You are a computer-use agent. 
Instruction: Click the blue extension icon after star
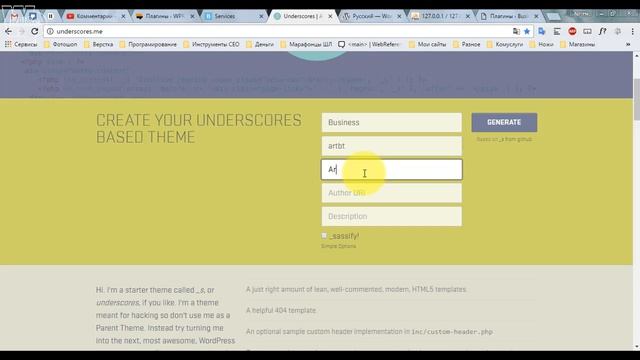coord(542,31)
